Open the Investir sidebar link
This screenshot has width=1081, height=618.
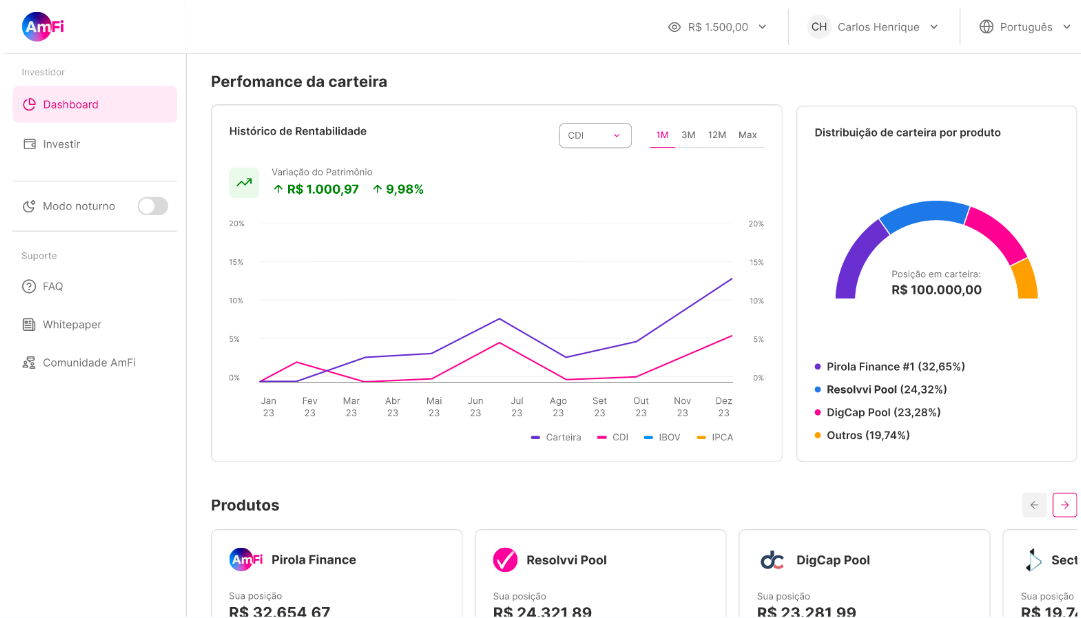tap(61, 144)
